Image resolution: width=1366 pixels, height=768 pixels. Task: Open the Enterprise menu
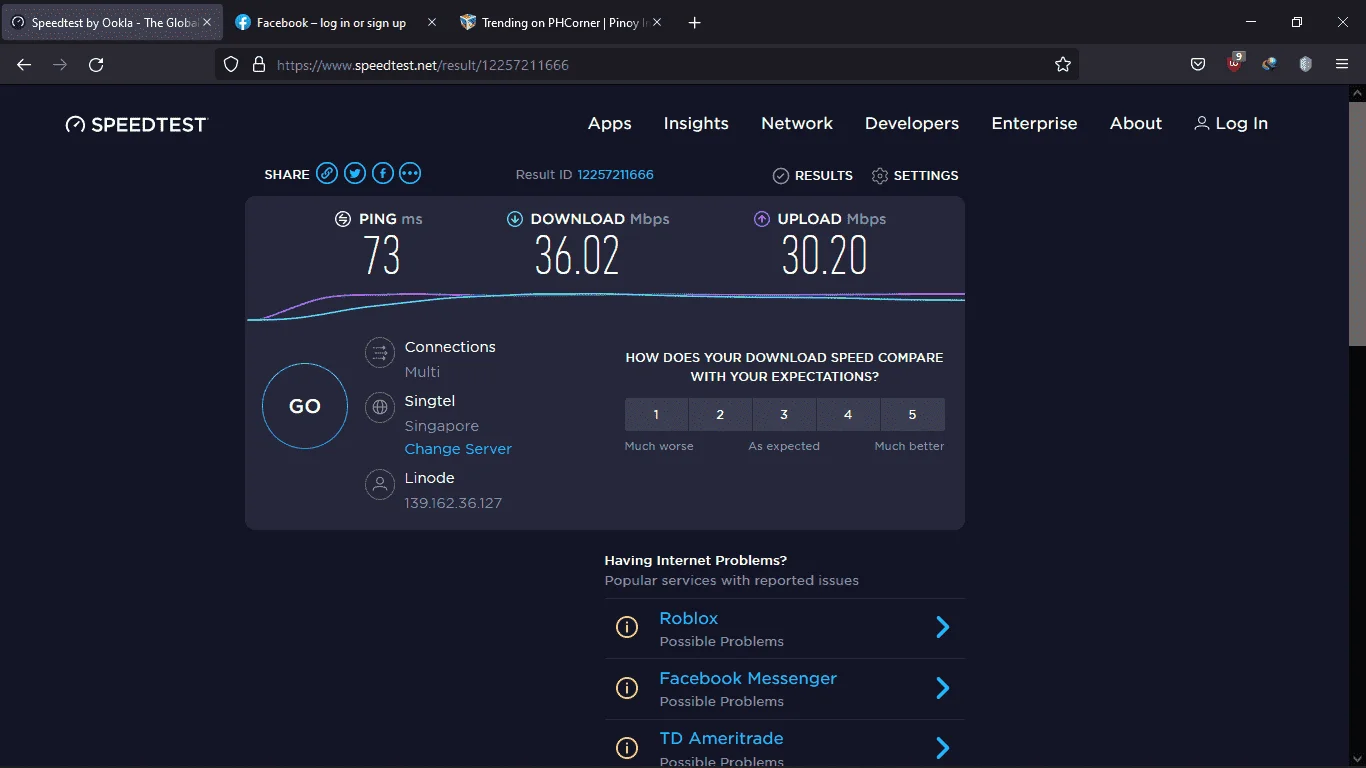(1034, 124)
